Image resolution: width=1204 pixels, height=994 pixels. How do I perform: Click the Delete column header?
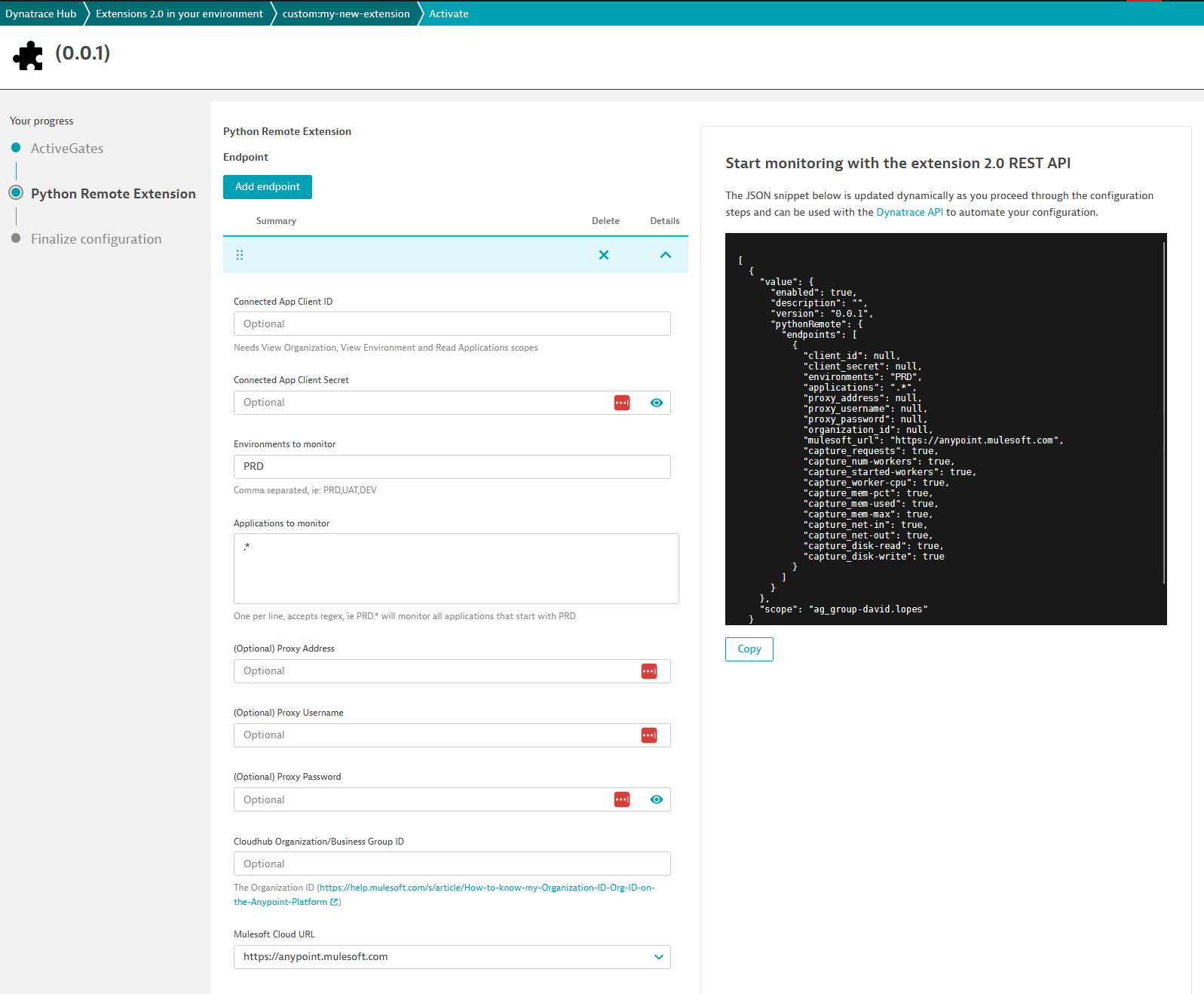pyautogui.click(x=605, y=221)
